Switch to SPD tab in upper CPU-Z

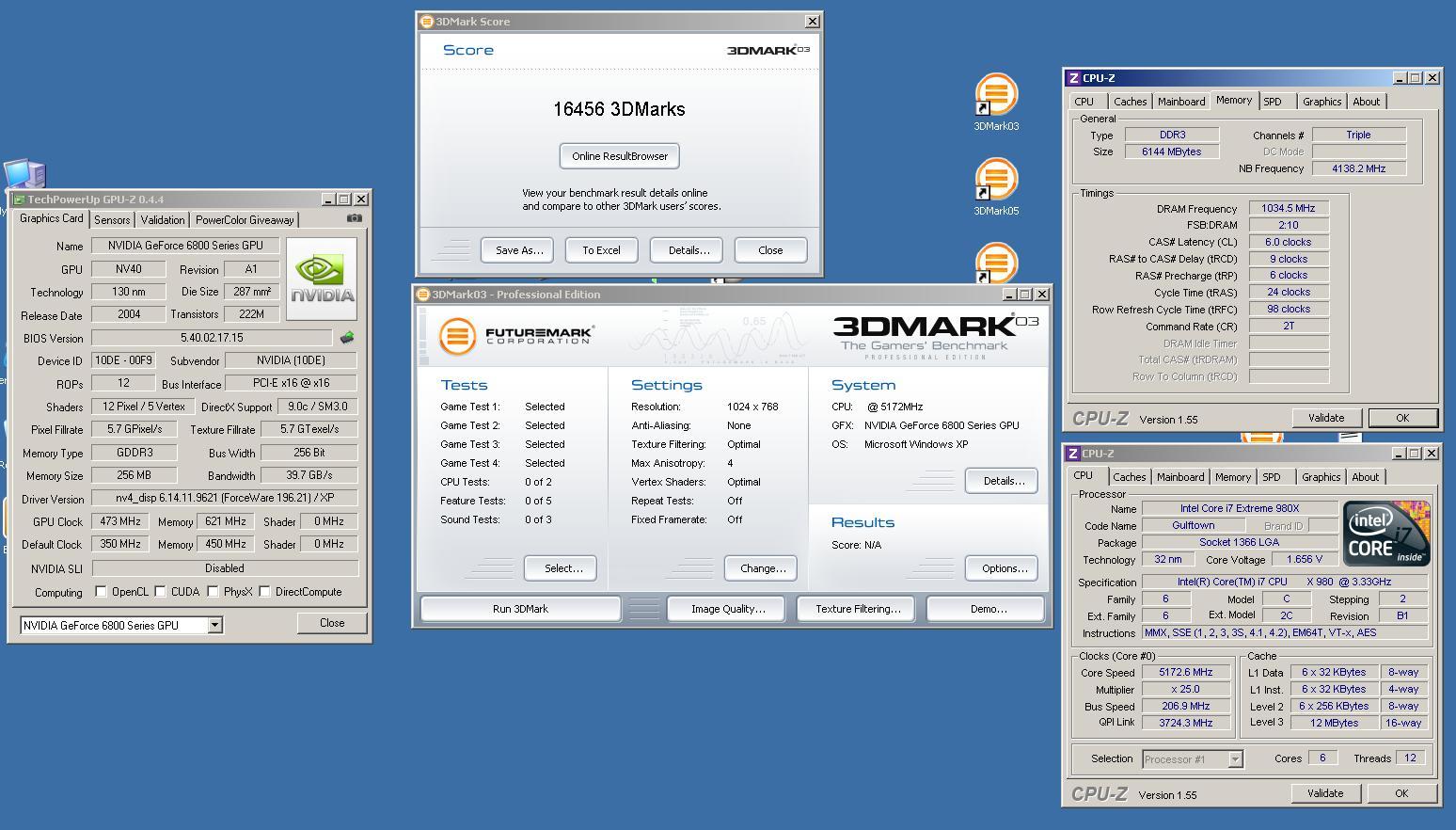1273,102
